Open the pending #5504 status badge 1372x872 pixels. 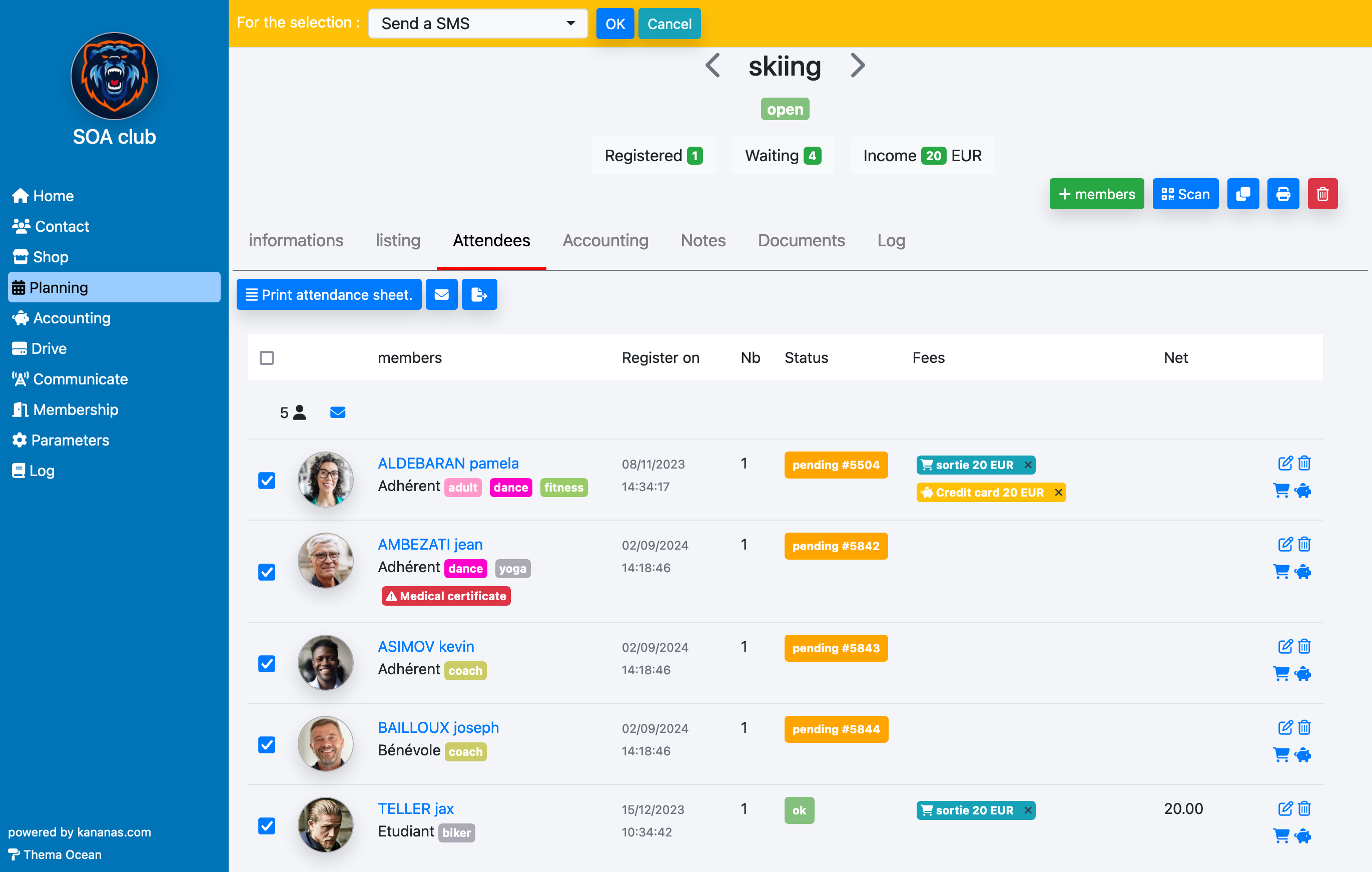click(836, 465)
